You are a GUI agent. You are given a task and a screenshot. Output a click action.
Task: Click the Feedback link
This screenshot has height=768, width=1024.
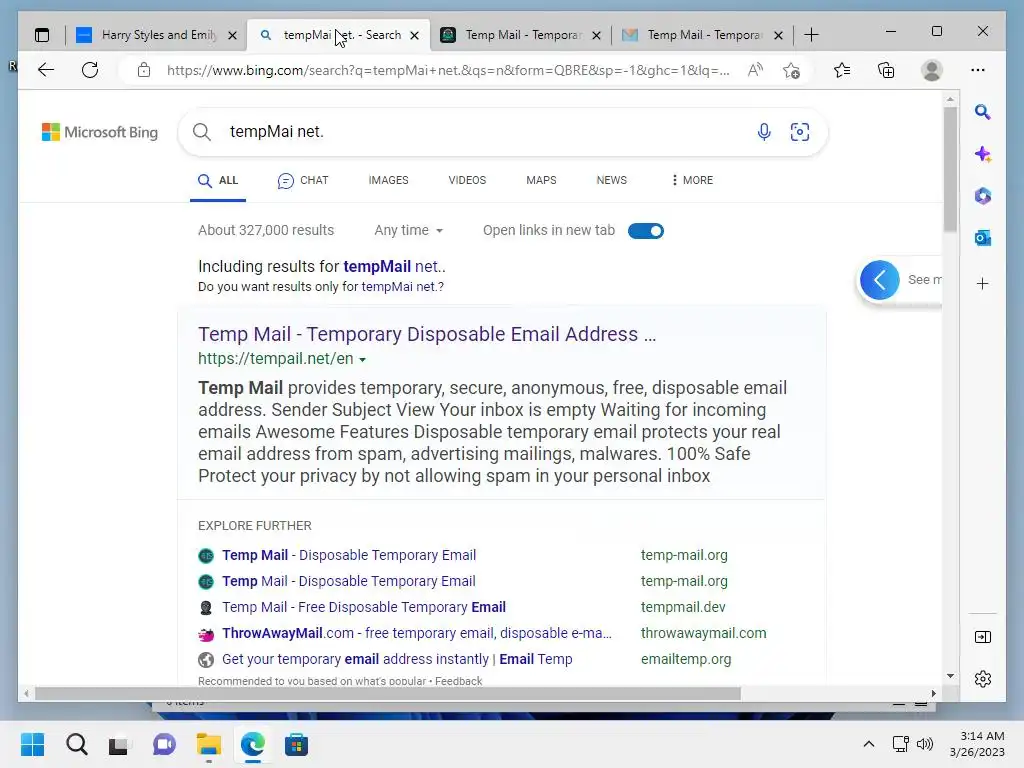pyautogui.click(x=458, y=681)
